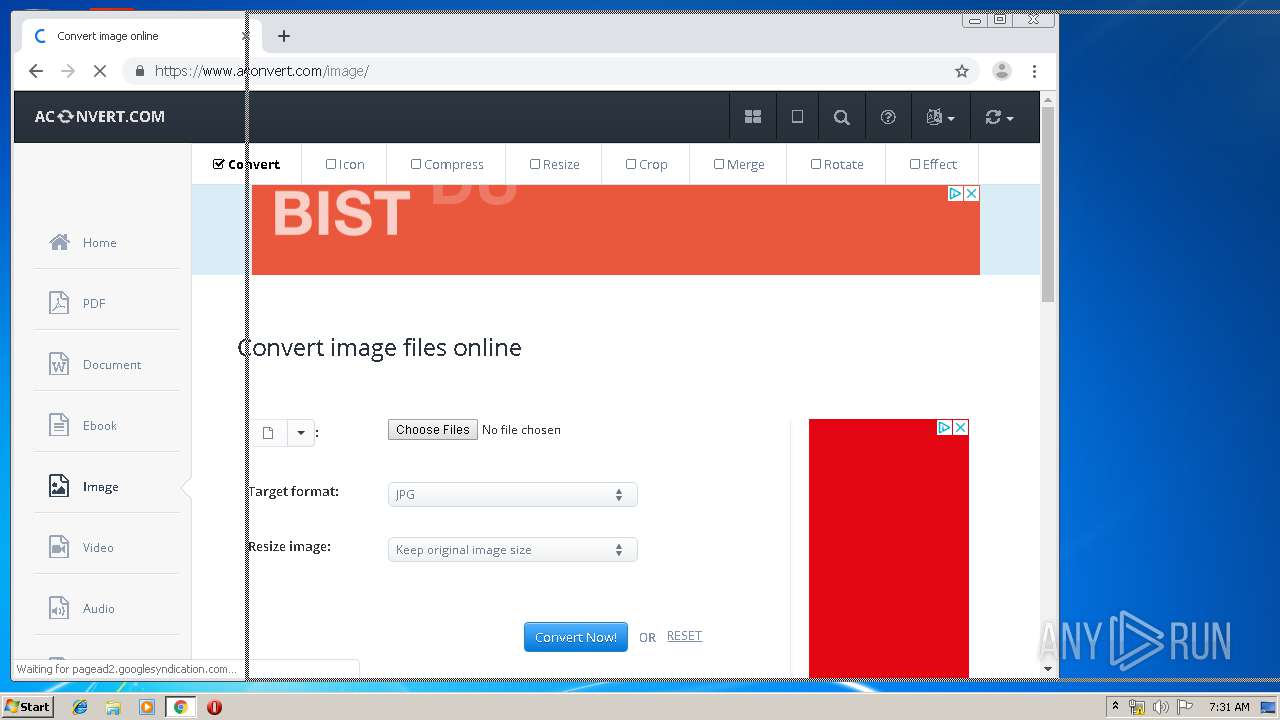Click the Audio speaker icon
The image size is (1280, 720).
point(59,608)
